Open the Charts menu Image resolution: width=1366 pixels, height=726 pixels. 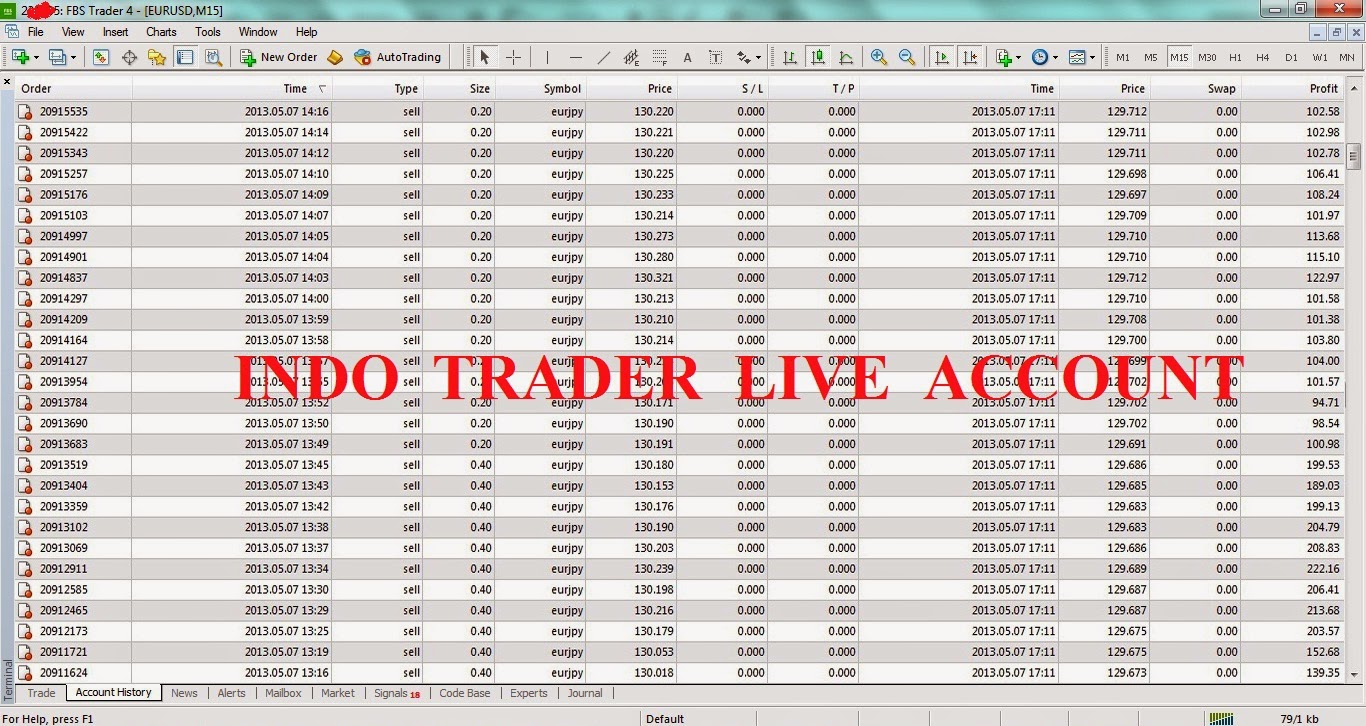[x=161, y=32]
